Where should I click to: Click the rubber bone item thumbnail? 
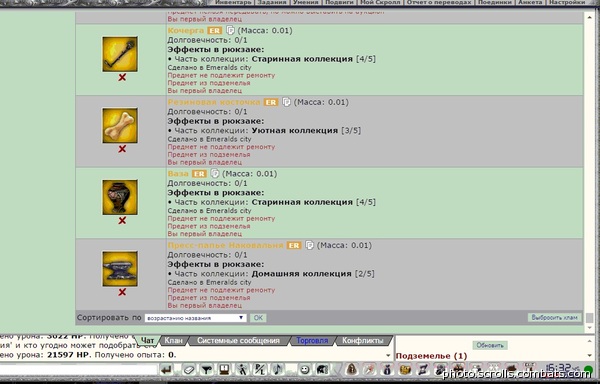[120, 125]
